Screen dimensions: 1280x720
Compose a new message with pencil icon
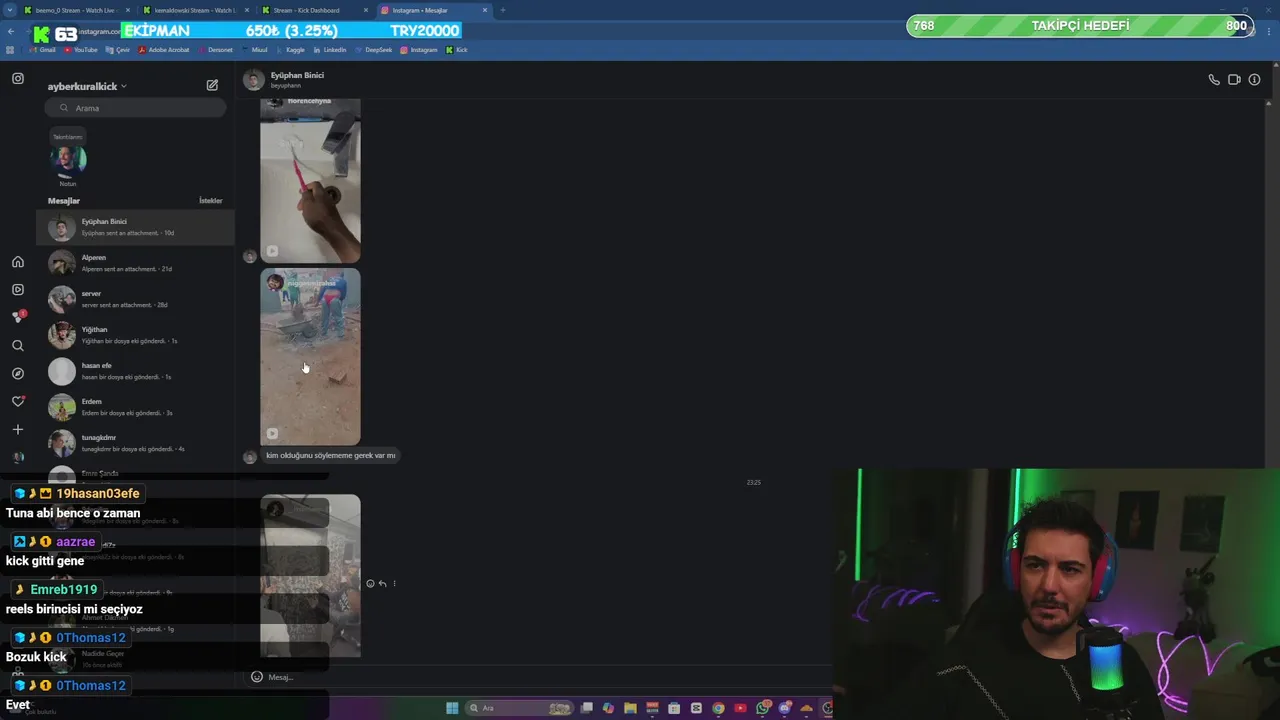click(x=212, y=86)
